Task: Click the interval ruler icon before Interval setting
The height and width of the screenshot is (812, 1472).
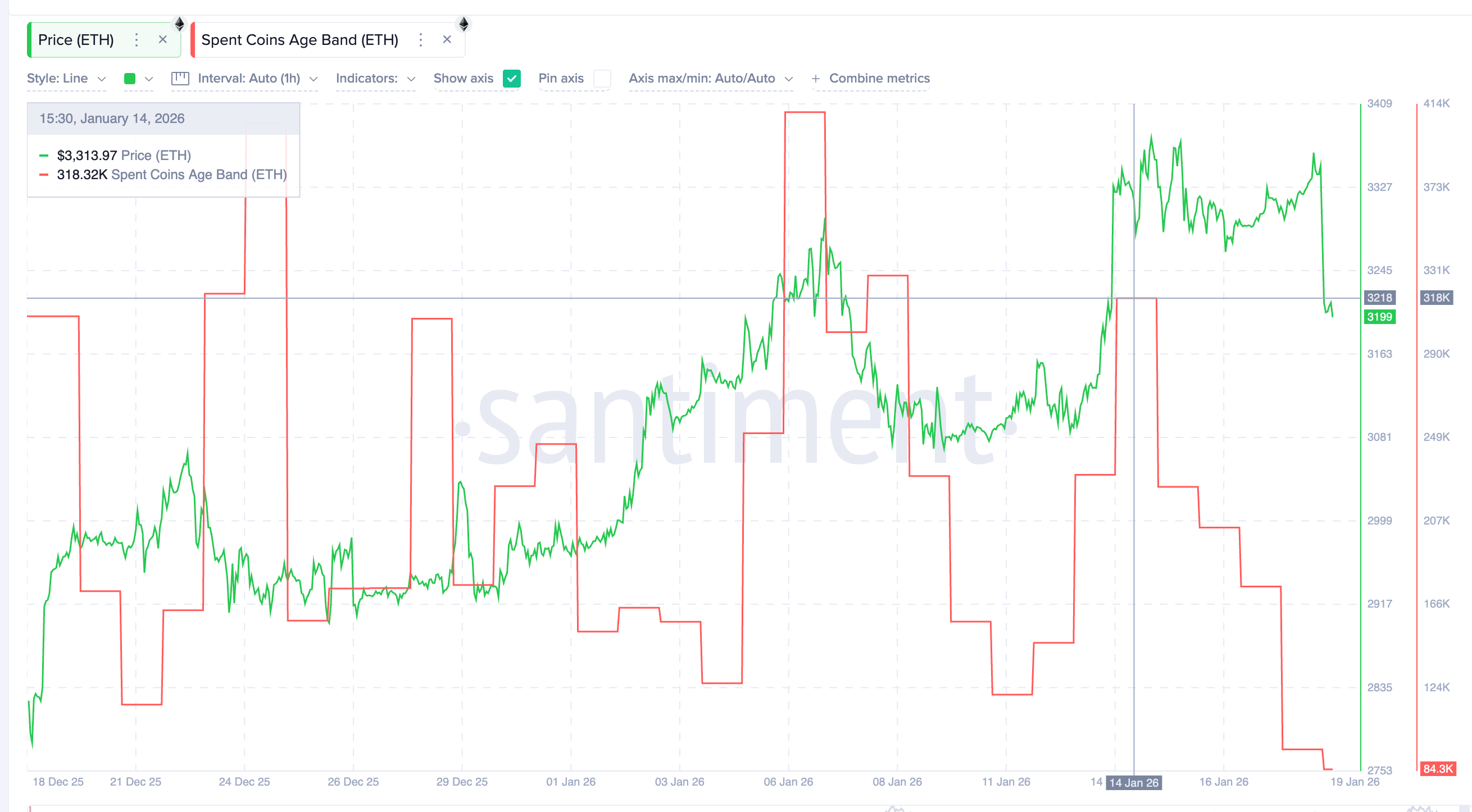Action: pos(181,78)
